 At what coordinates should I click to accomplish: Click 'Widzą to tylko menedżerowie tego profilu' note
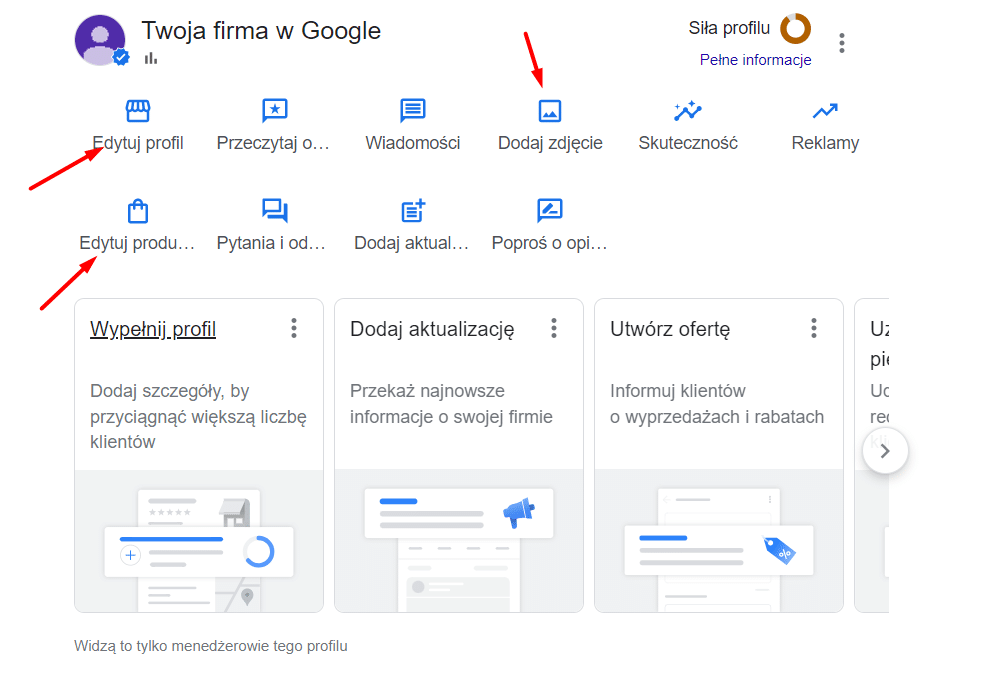point(211,646)
